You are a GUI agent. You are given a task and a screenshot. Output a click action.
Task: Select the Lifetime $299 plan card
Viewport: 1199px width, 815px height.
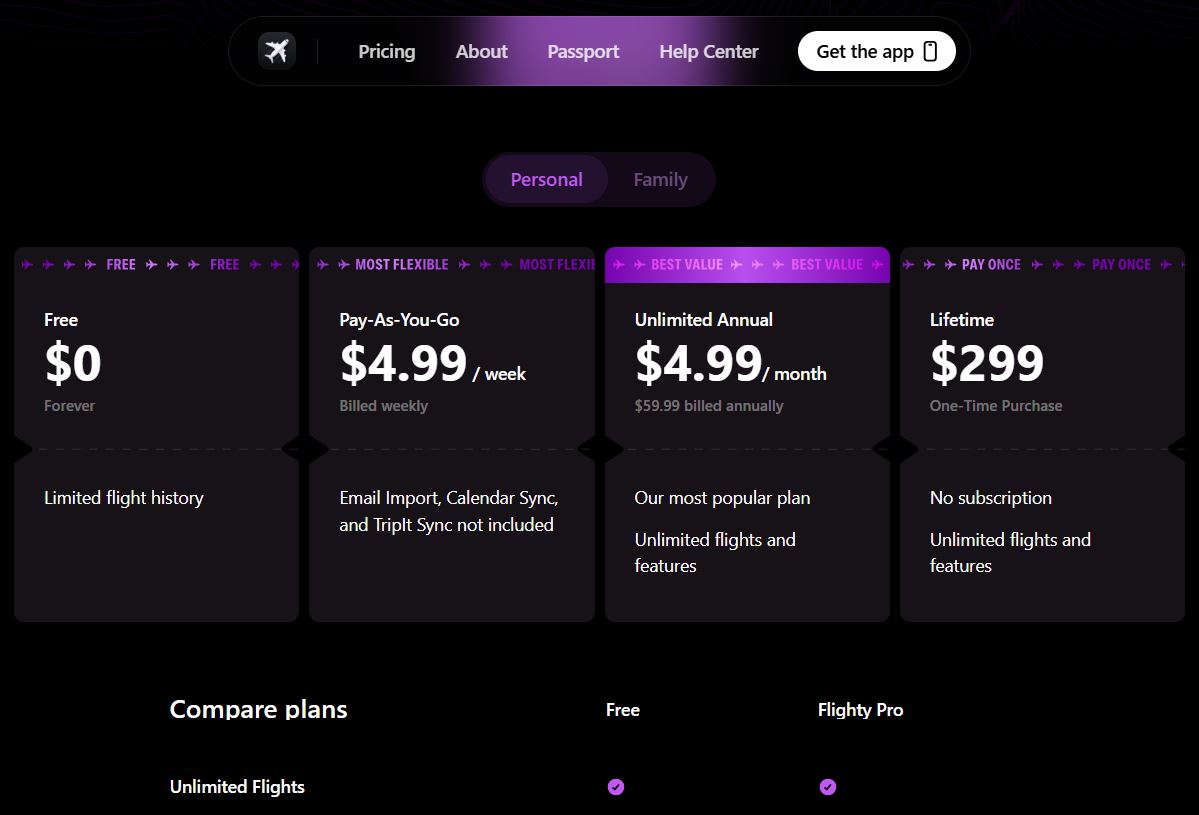(x=1042, y=434)
